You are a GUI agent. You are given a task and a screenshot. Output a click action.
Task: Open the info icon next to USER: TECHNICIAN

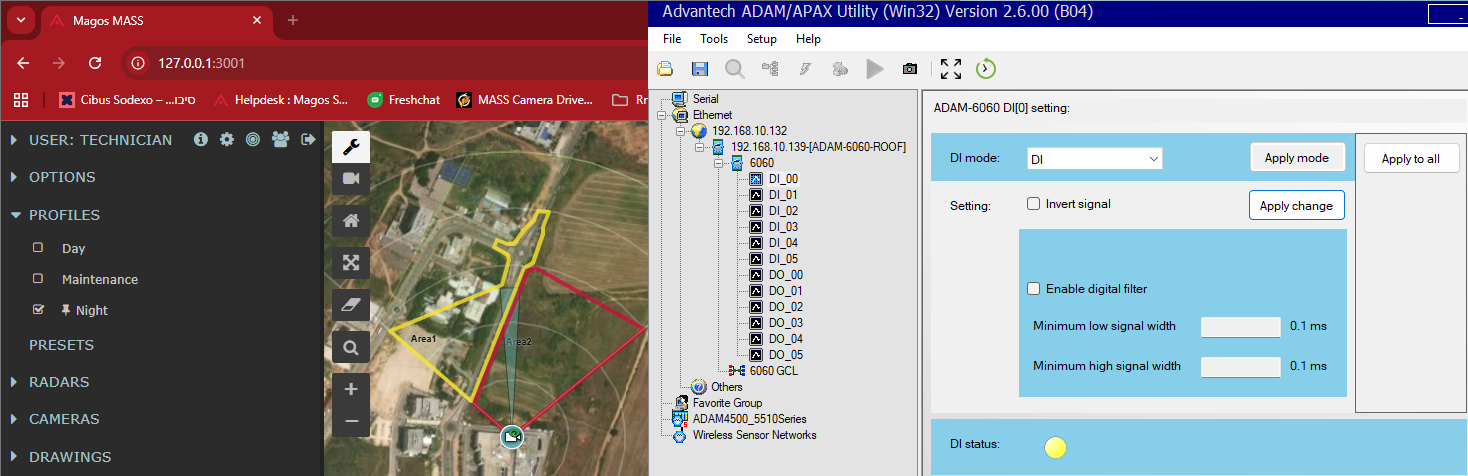(200, 140)
